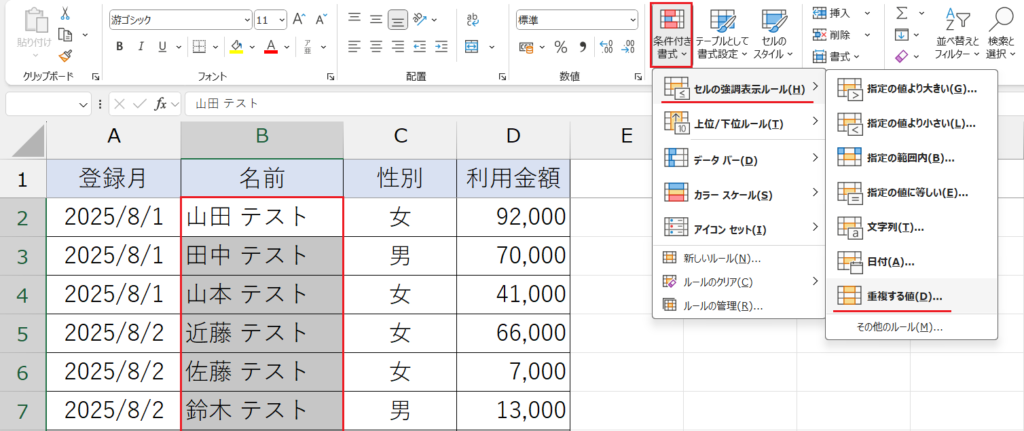Open 条件付き書式 menu button
The height and width of the screenshot is (431, 1024).
point(671,35)
